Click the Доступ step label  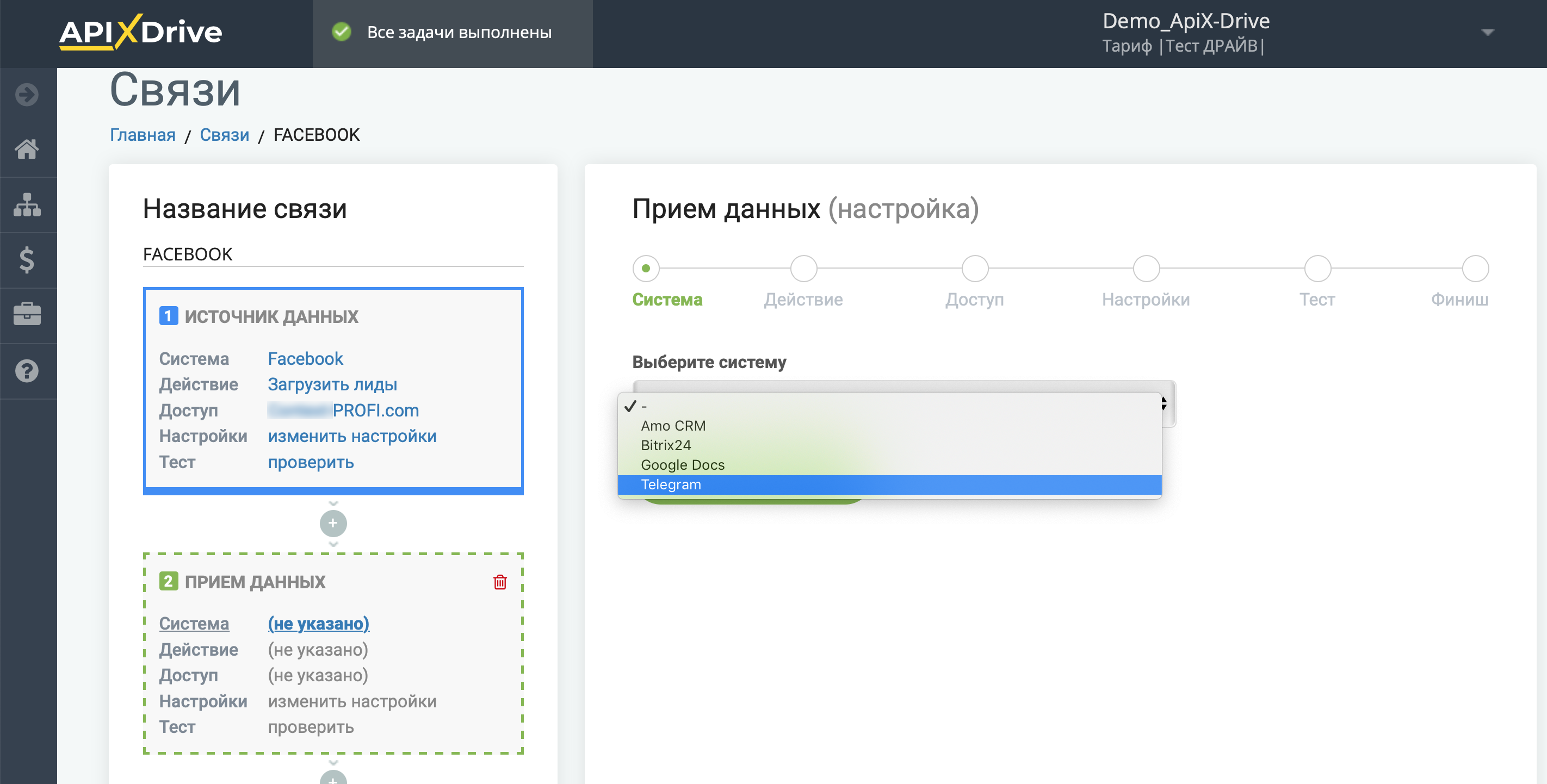click(x=975, y=299)
